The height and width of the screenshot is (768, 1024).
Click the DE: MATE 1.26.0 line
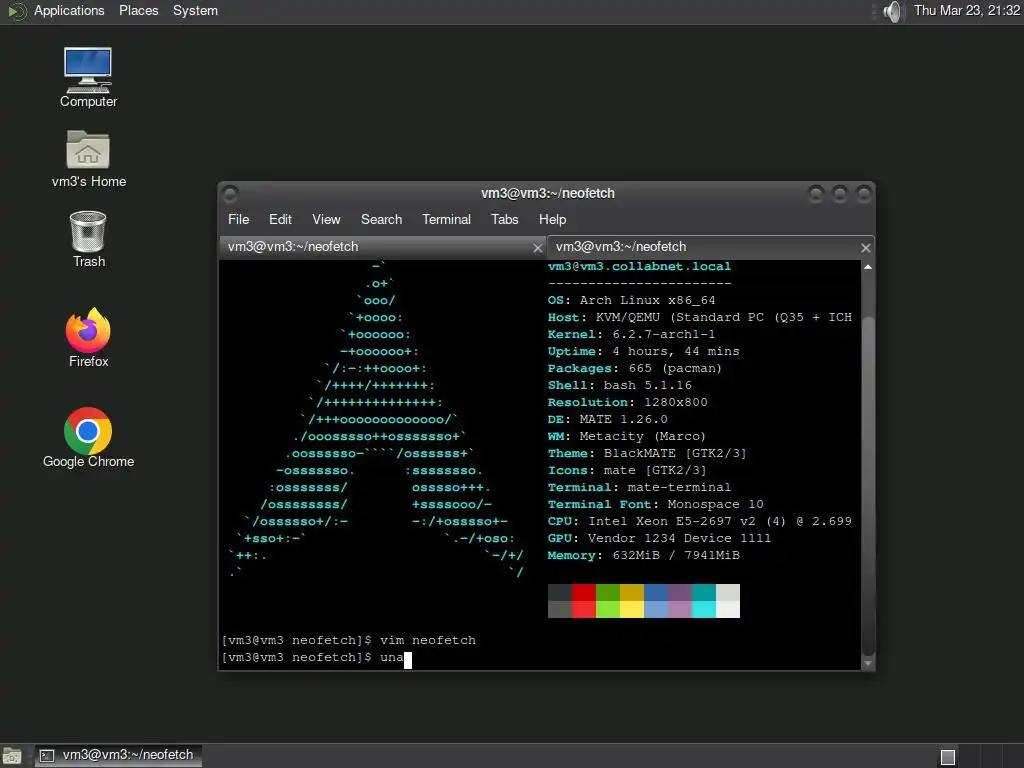pos(607,419)
